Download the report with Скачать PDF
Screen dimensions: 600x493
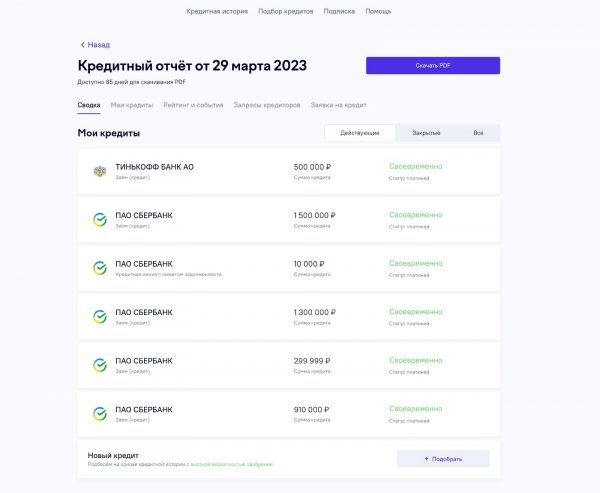pos(433,65)
